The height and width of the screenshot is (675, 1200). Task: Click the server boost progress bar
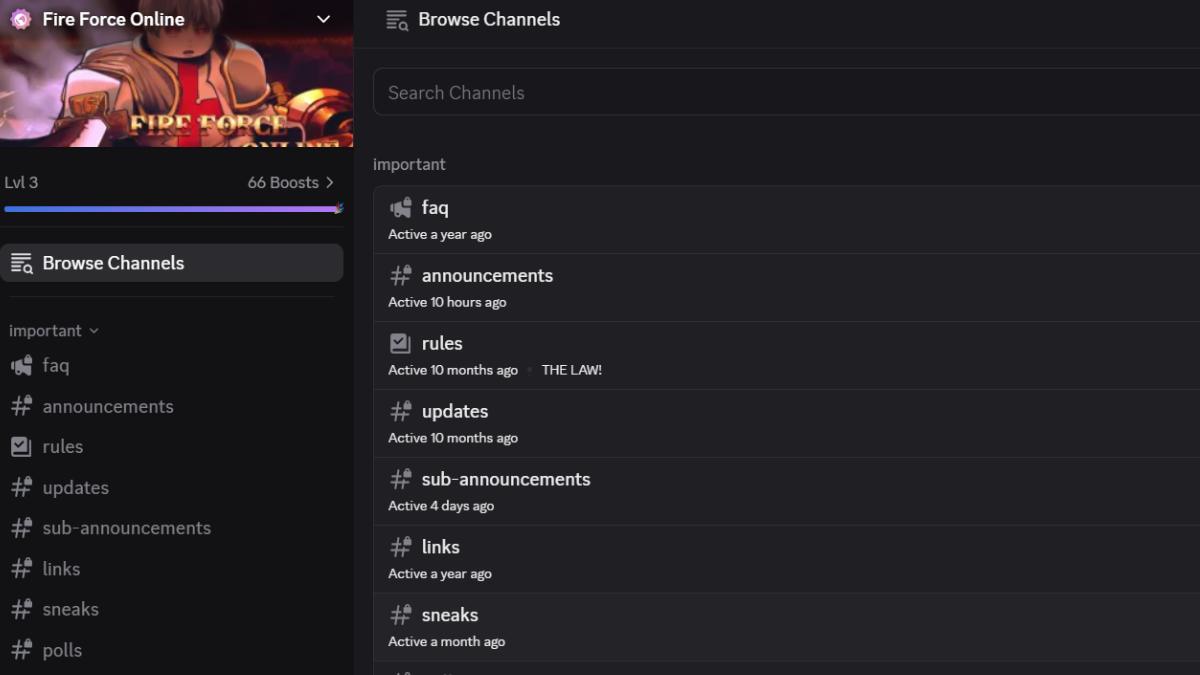[x=172, y=207]
